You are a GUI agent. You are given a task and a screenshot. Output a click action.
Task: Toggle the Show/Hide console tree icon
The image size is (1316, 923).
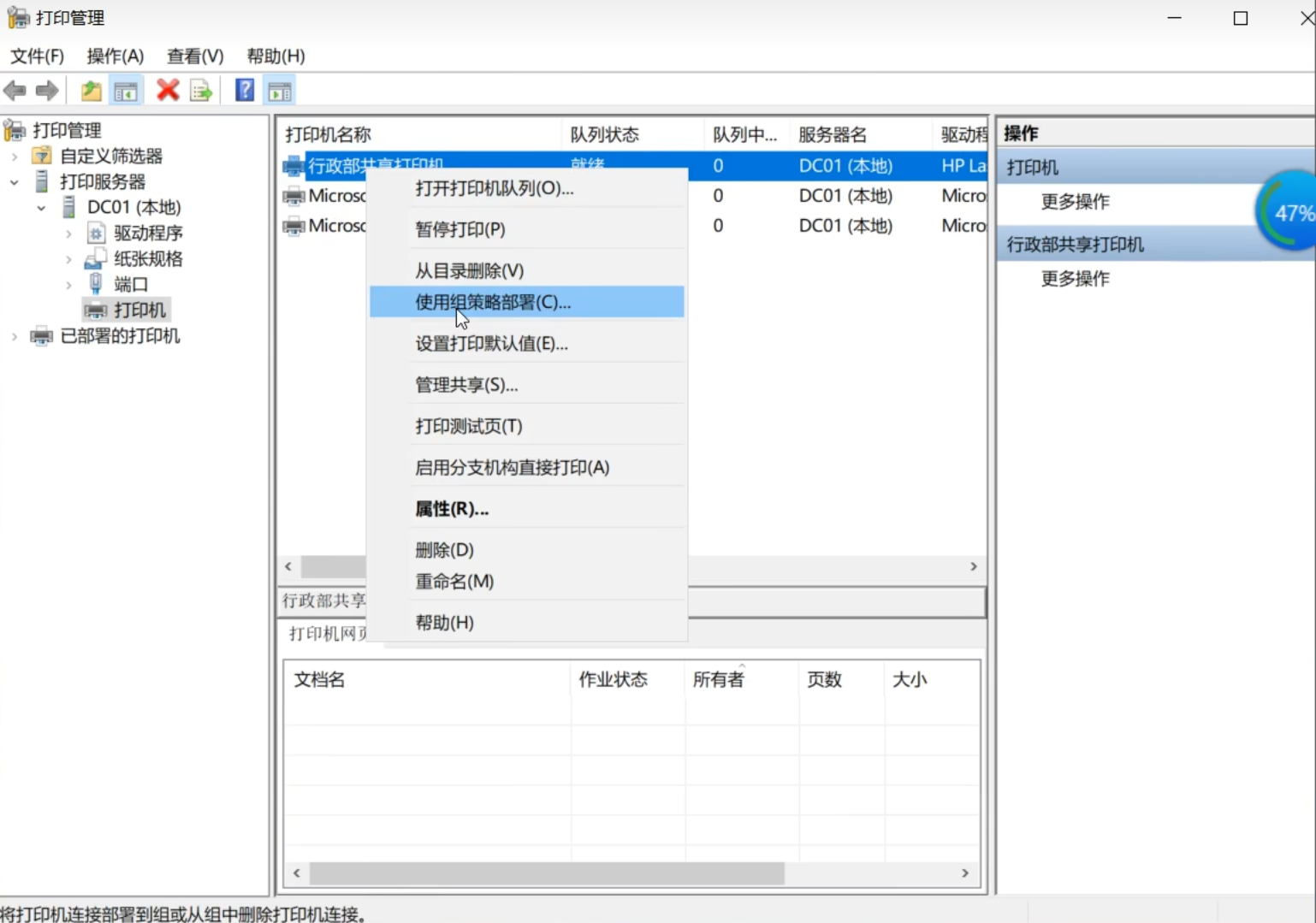pyautogui.click(x=126, y=90)
